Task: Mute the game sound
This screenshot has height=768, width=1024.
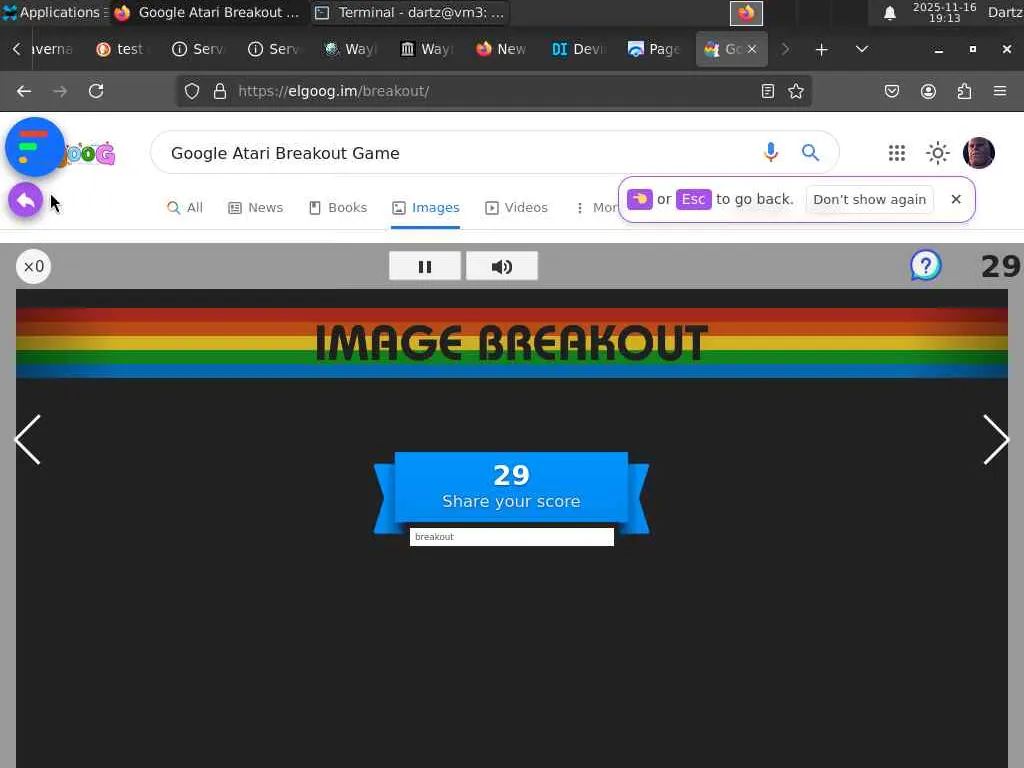Action: click(x=502, y=266)
